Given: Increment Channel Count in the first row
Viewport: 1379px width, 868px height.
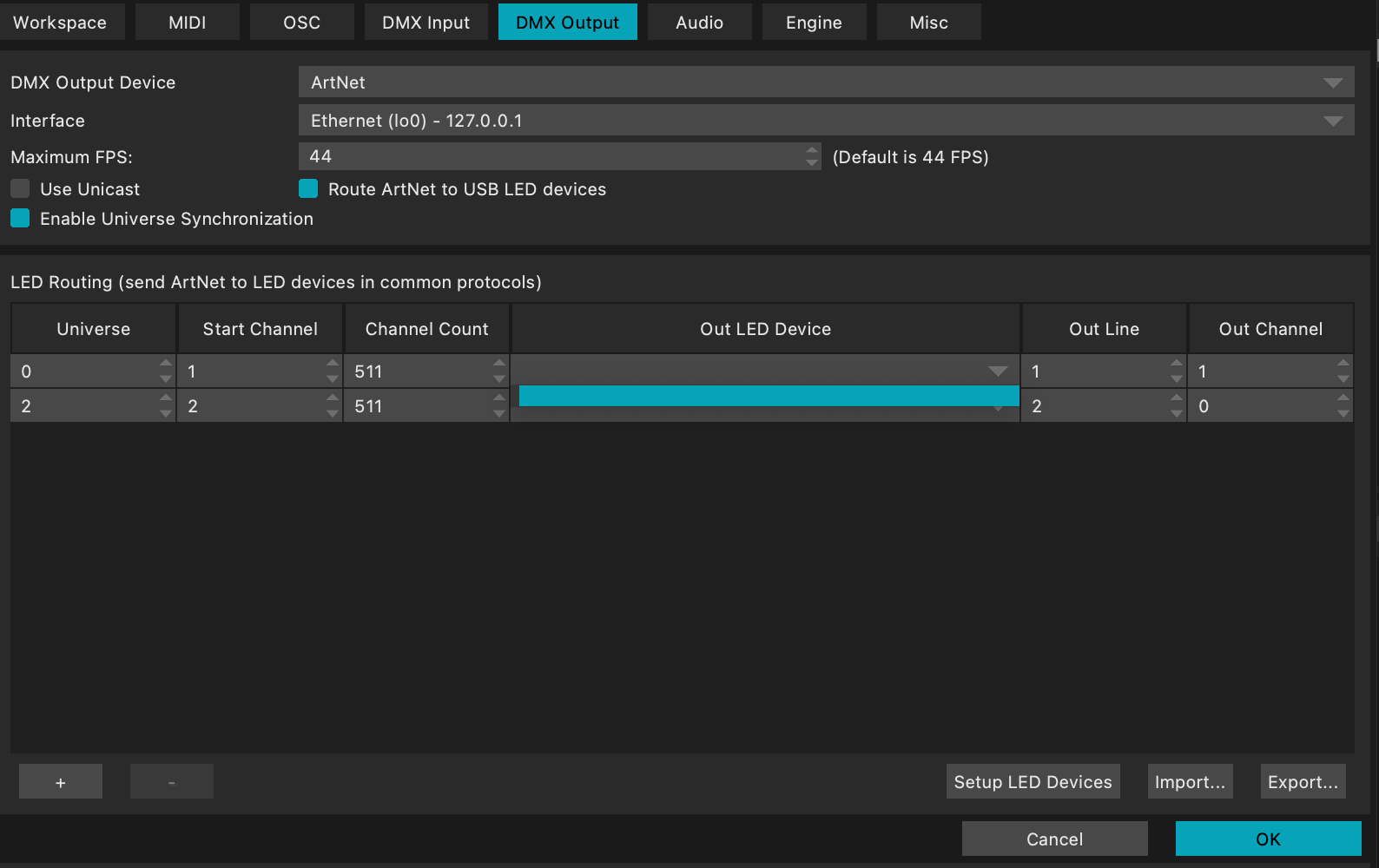Looking at the screenshot, I should pos(499,364).
